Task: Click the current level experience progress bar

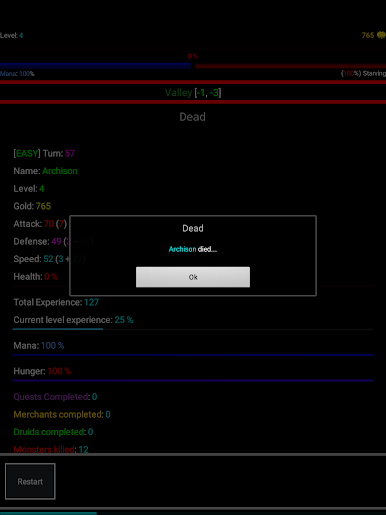Action: coord(193,329)
